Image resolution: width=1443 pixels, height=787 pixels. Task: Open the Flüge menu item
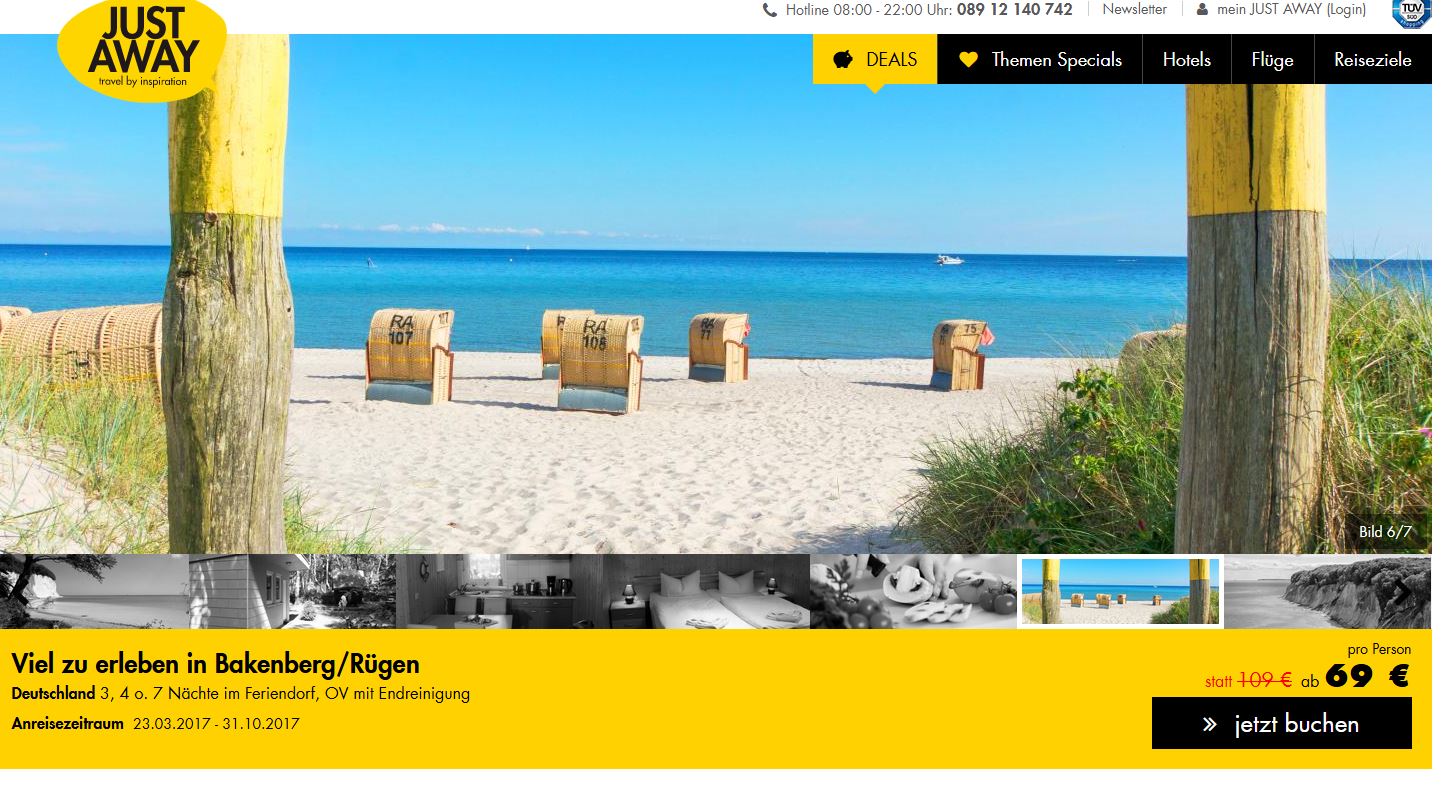[1272, 59]
